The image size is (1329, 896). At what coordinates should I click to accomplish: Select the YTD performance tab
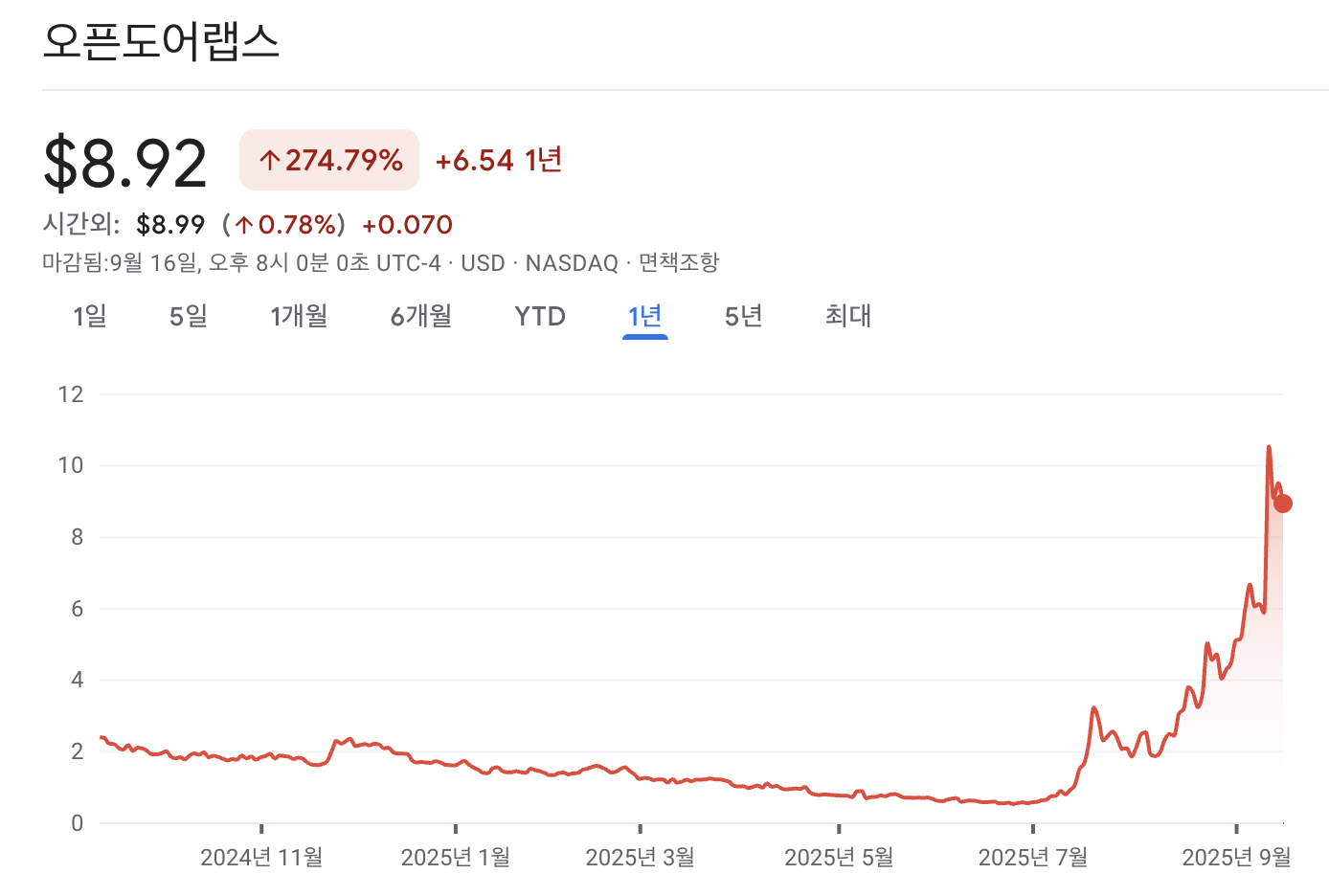click(539, 316)
